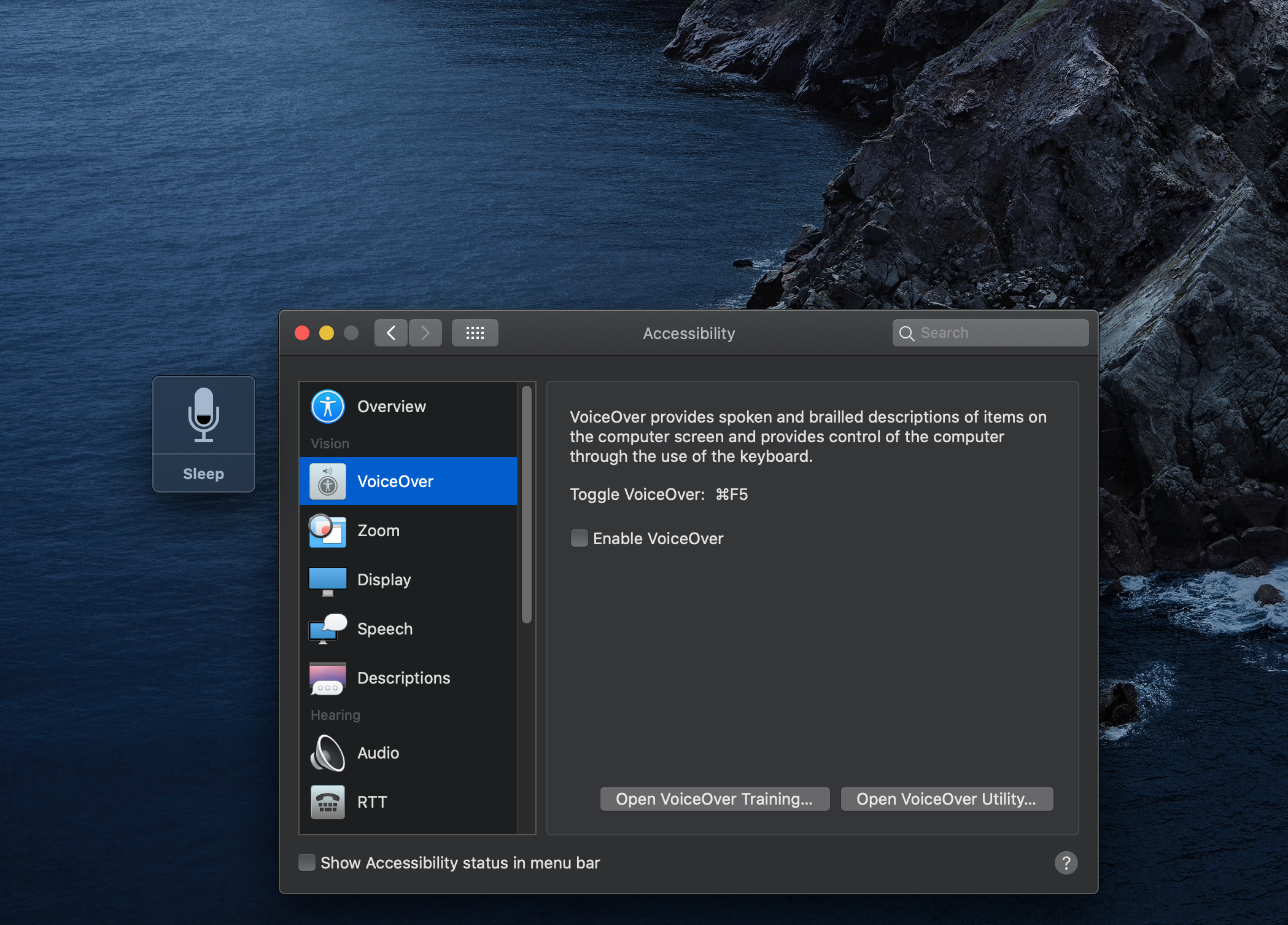The width and height of the screenshot is (1288, 925).
Task: Select the RTT telephone icon
Action: coord(327,802)
